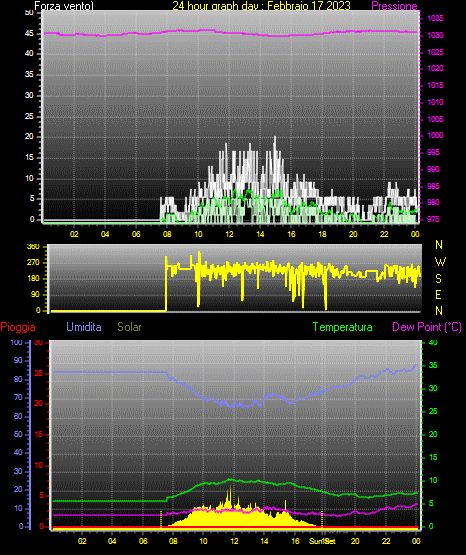Click the red 'Pioggia' legend label

(x=18, y=327)
